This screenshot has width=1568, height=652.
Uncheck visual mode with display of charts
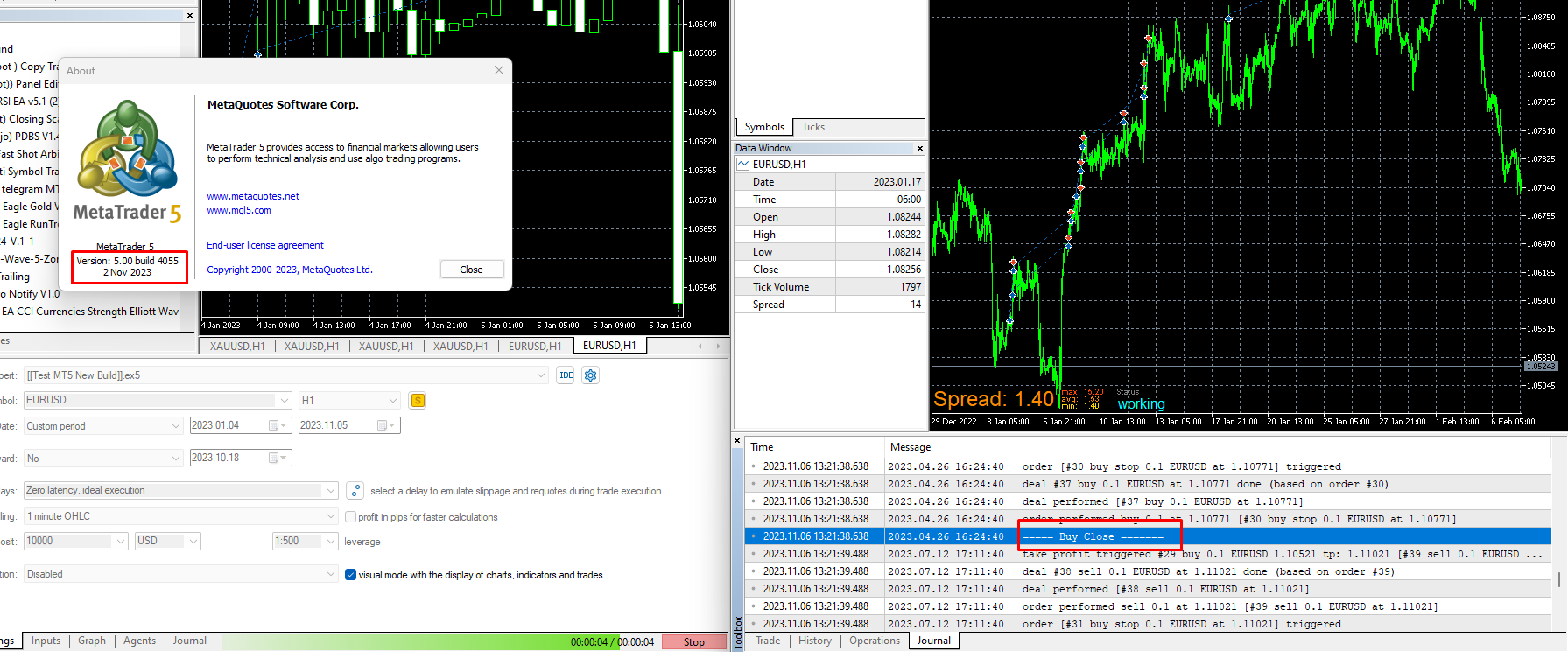pos(350,575)
